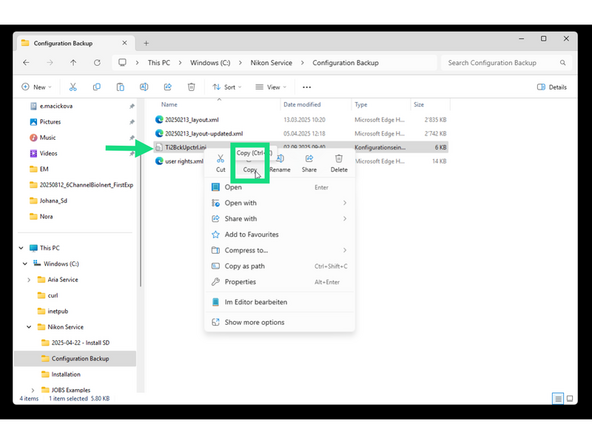The height and width of the screenshot is (444, 592).
Task: Open the Open with submenu
Action: click(279, 203)
